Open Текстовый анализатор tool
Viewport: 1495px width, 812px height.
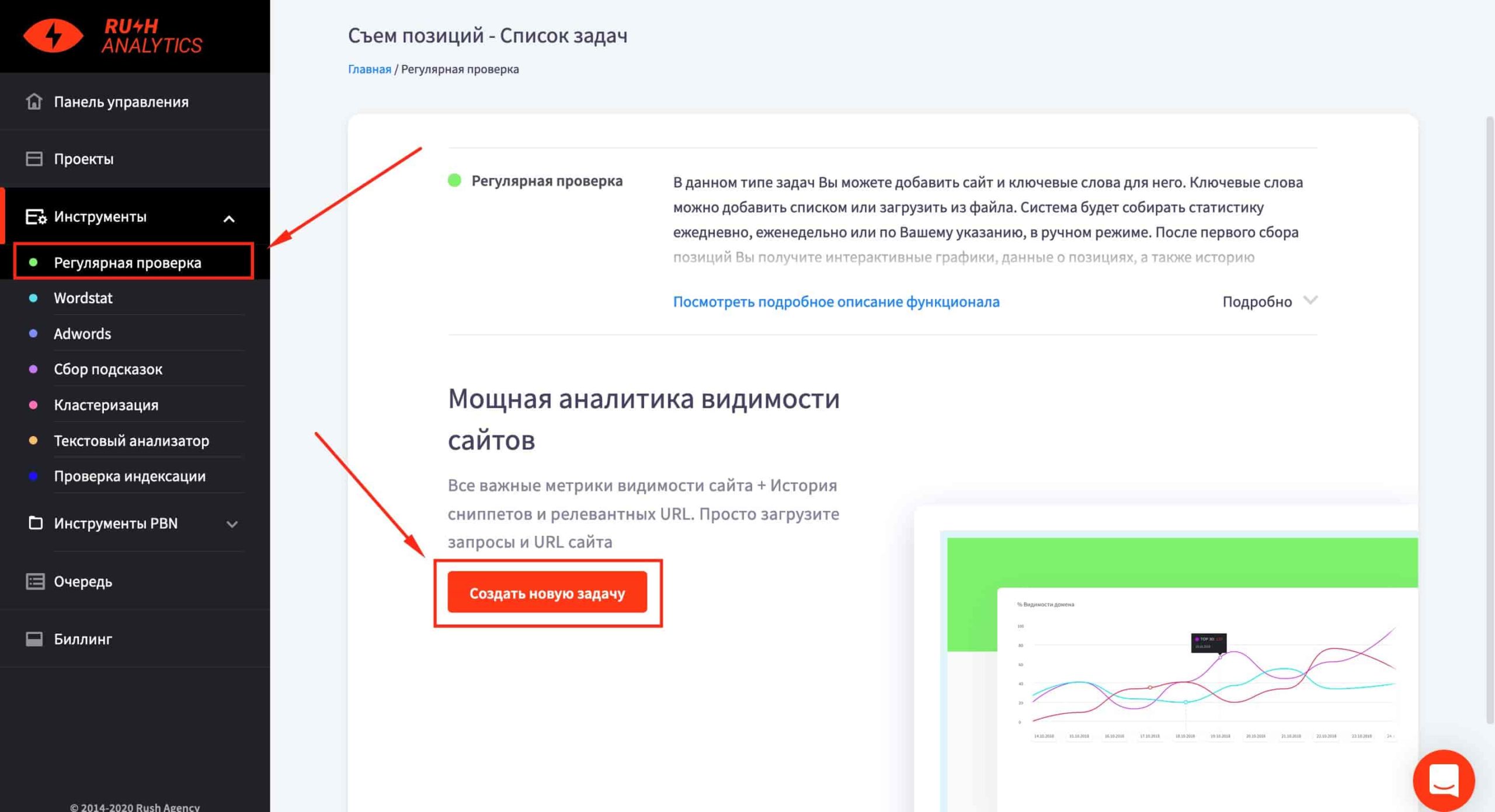point(131,440)
